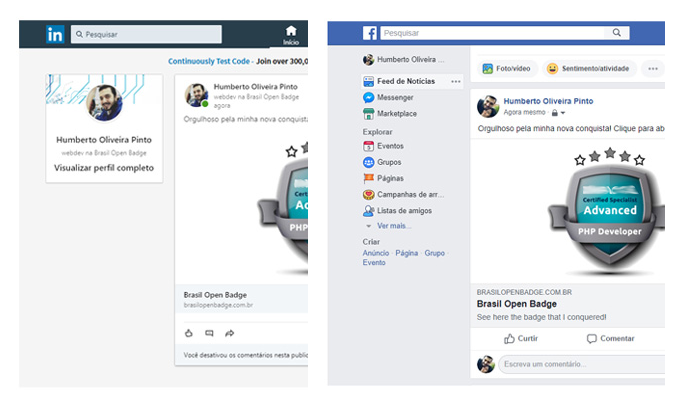683x407 pixels.
Task: Click the Facebook logo icon
Action: pos(370,33)
